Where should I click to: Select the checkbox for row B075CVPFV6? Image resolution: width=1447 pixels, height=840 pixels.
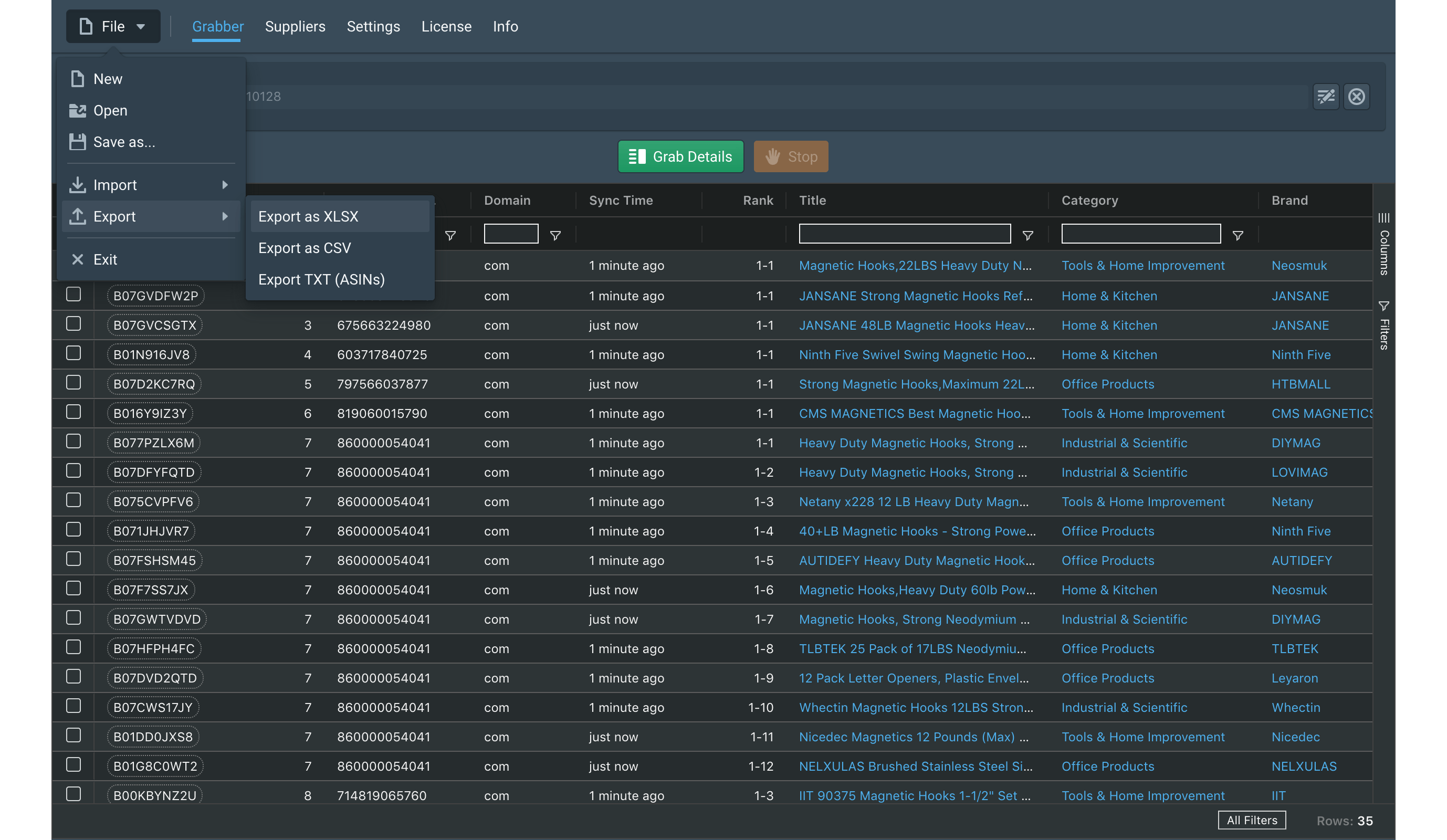[x=74, y=500]
